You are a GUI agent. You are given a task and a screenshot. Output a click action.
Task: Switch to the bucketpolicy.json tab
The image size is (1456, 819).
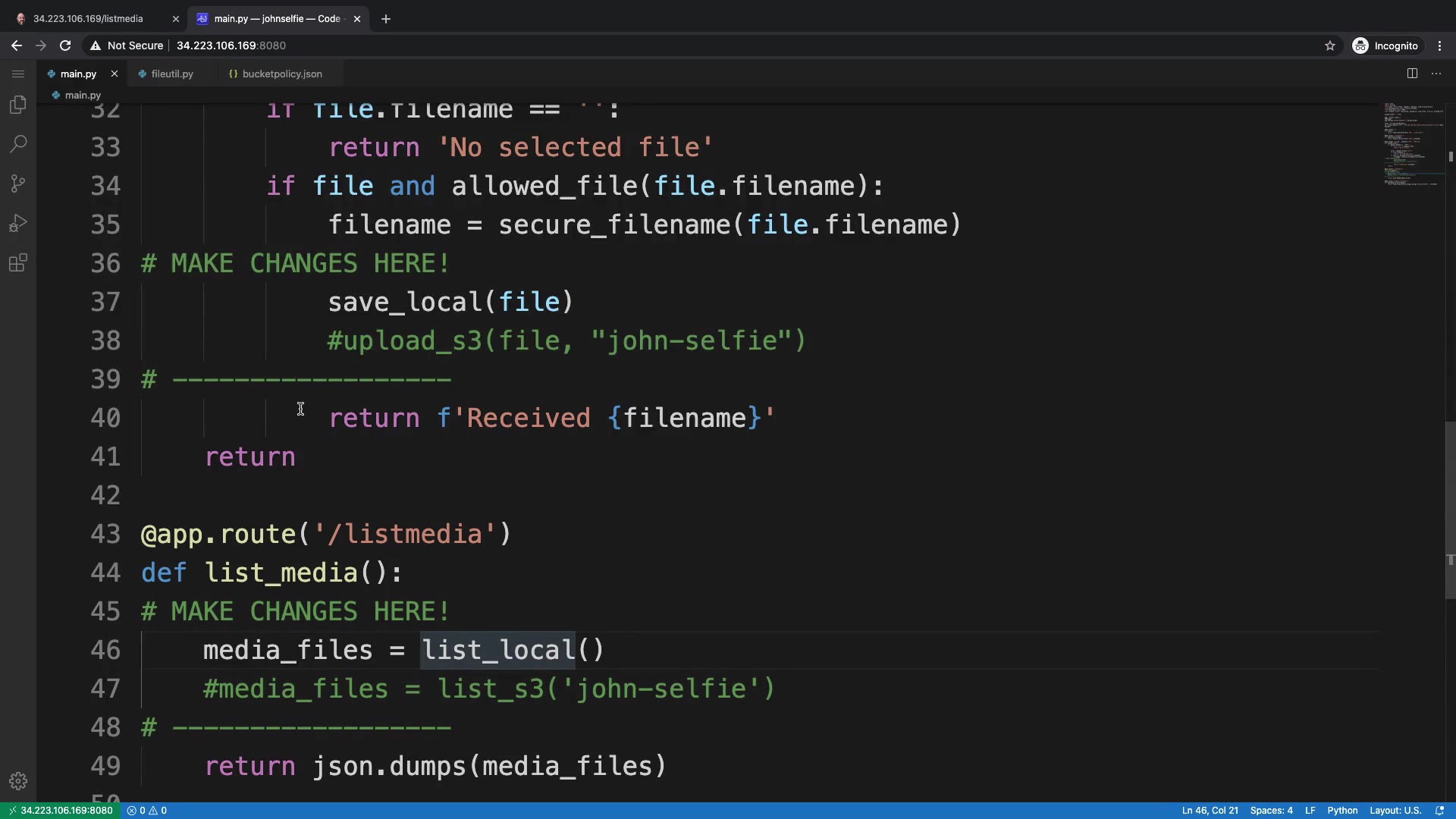pos(281,74)
